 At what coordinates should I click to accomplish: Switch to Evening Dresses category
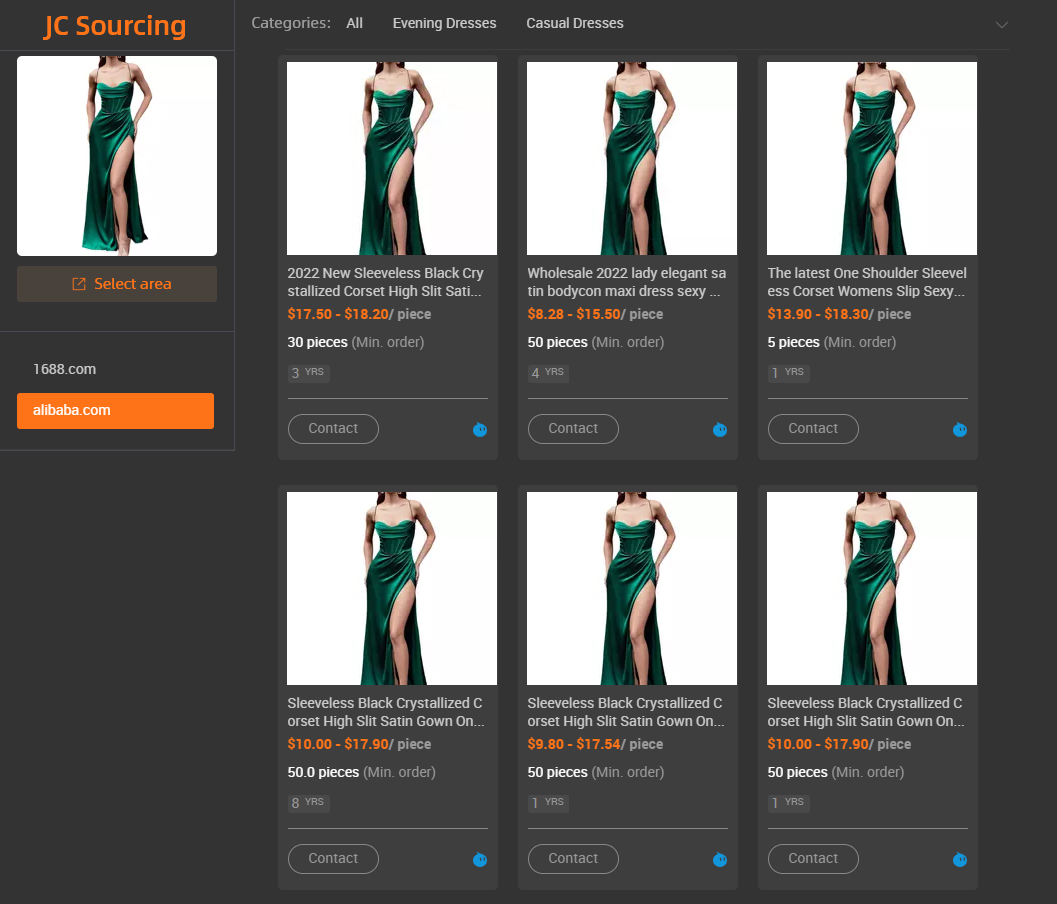pos(444,23)
